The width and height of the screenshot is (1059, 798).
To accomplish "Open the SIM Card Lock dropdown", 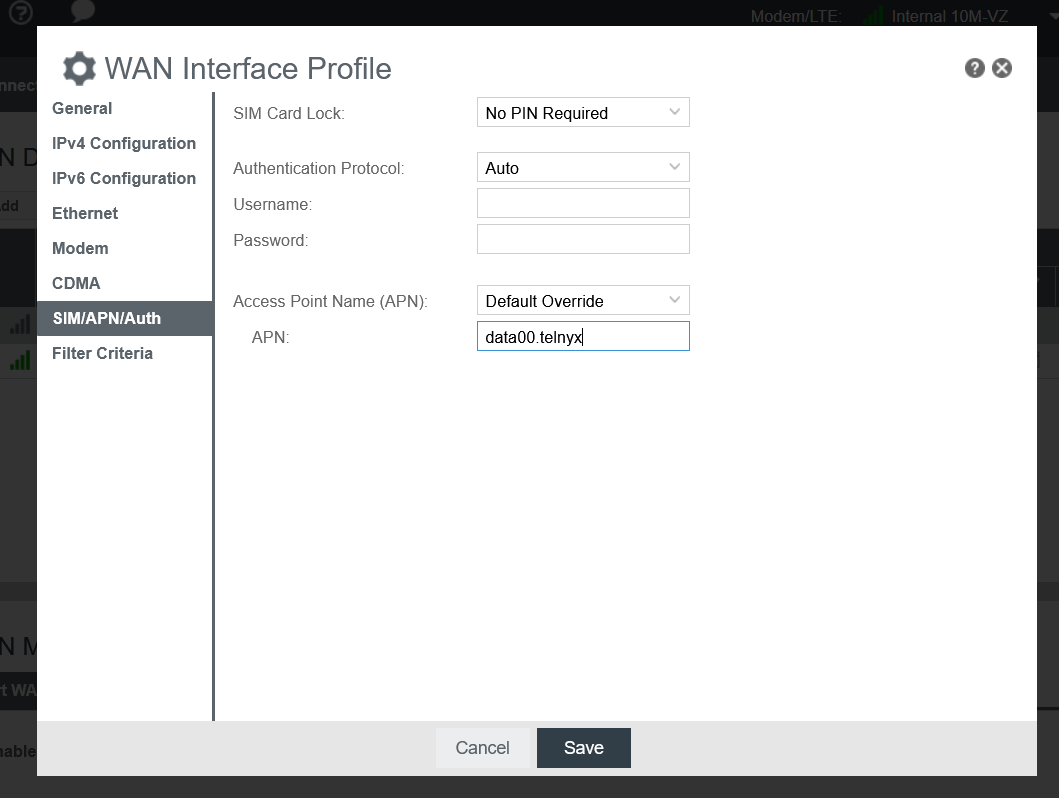I will click(x=583, y=113).
